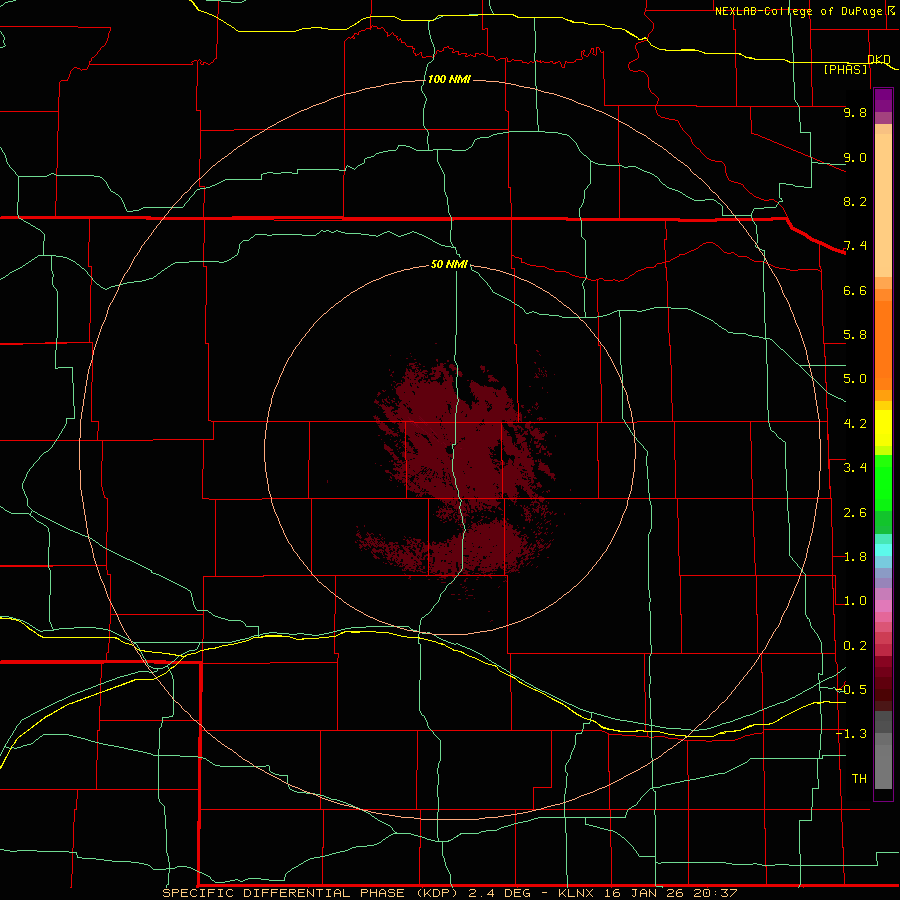Click the 3.4 value on the color scale

(855, 468)
